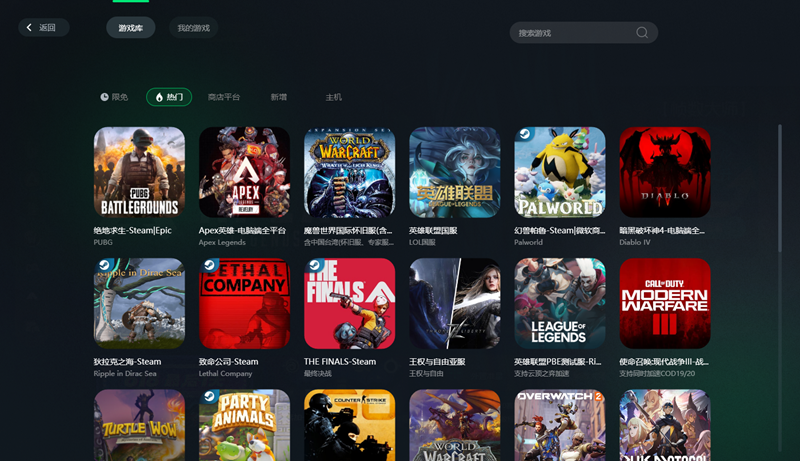
Task: Show the 主机 category filter
Action: click(334, 97)
